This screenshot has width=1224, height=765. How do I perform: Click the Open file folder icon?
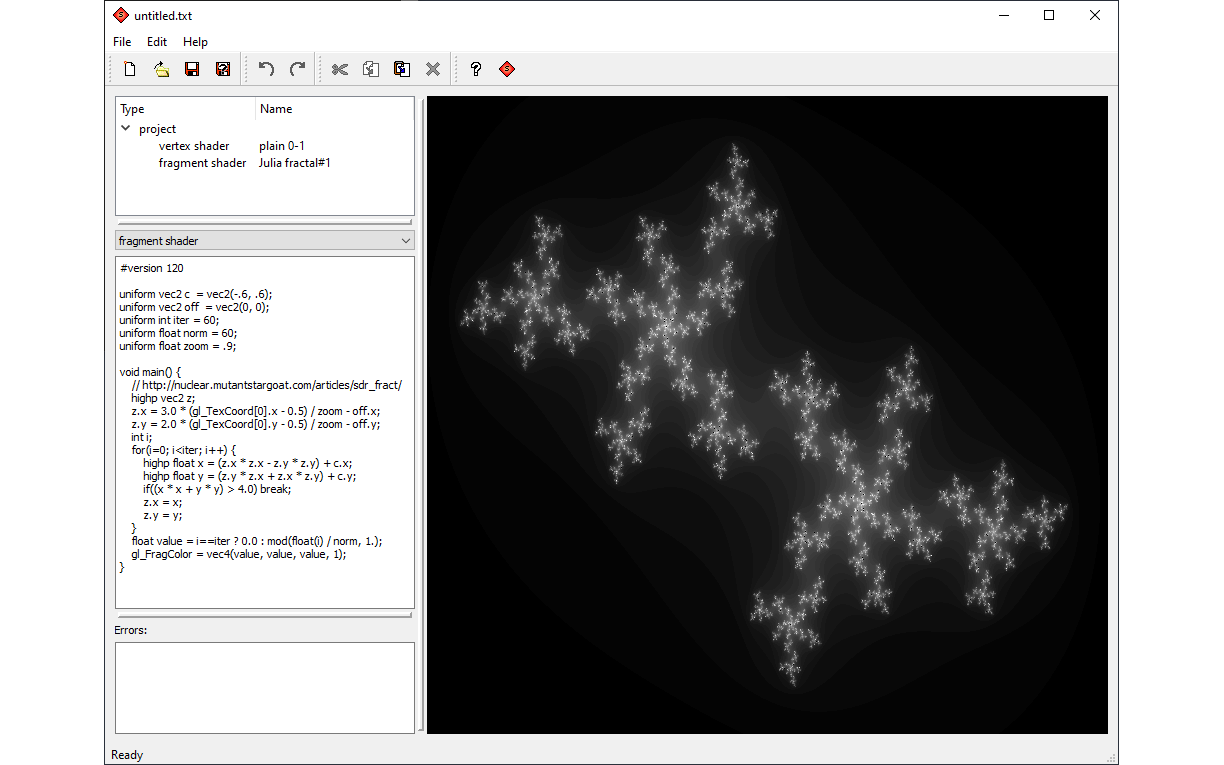coord(161,69)
